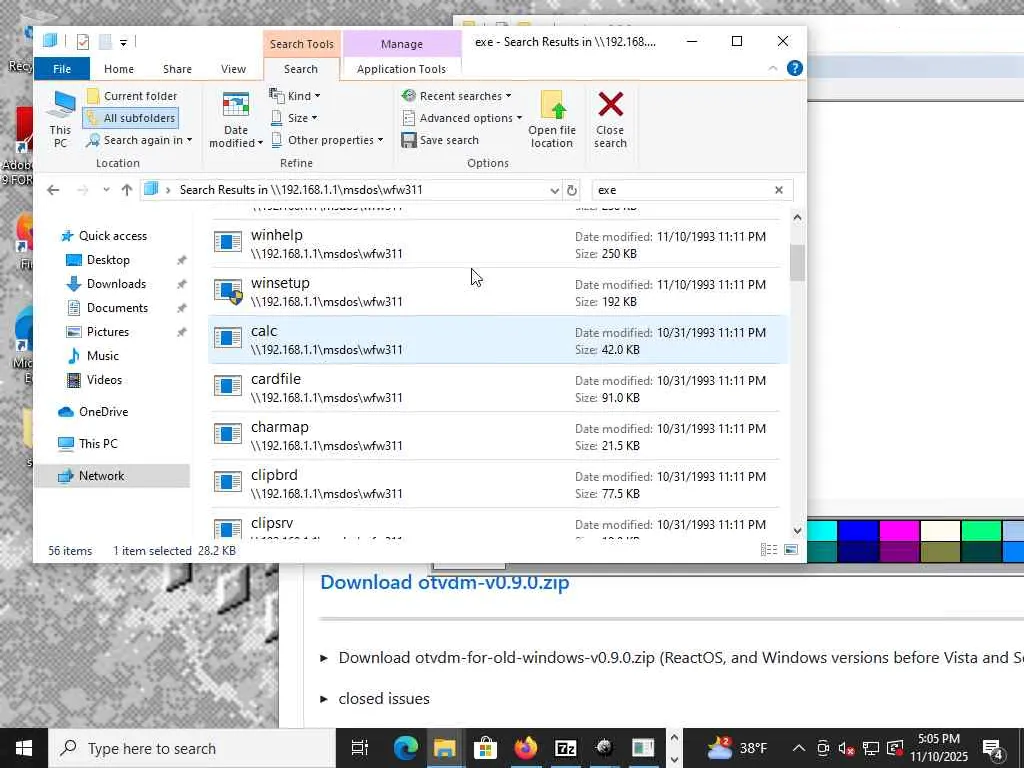The width and height of the screenshot is (1024, 768).
Task: Launch Firefox from the taskbar
Action: pyautogui.click(x=525, y=748)
